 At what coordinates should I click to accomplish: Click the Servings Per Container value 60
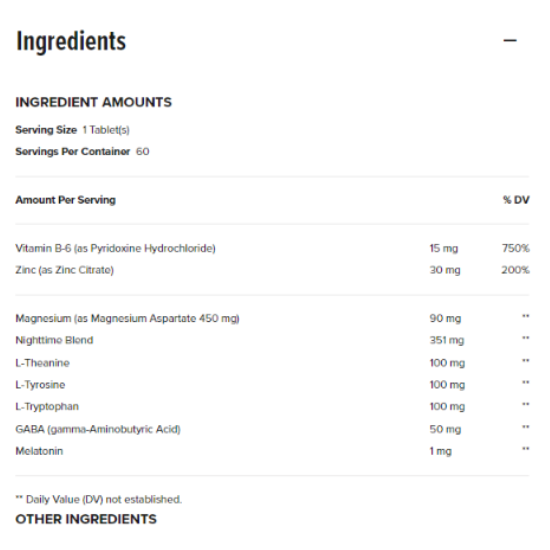142,152
